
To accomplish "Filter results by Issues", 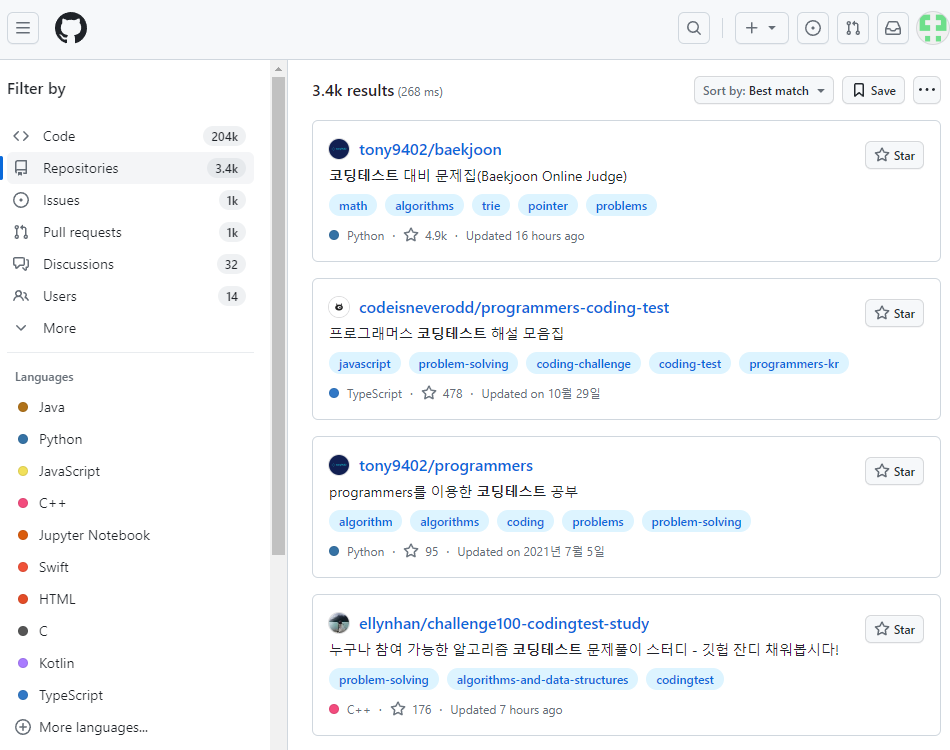I will 130,201.
